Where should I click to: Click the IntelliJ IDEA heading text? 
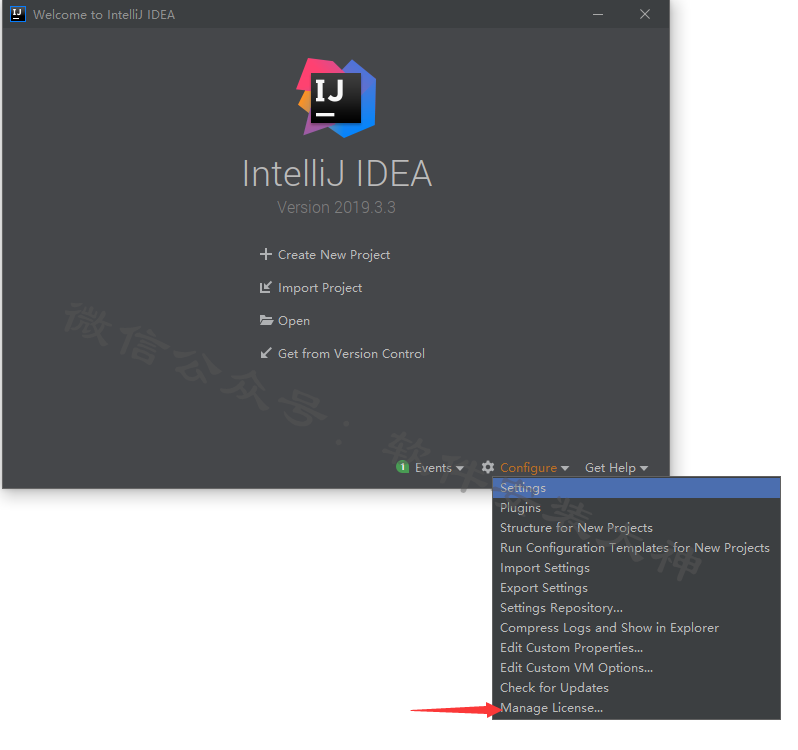(x=337, y=174)
